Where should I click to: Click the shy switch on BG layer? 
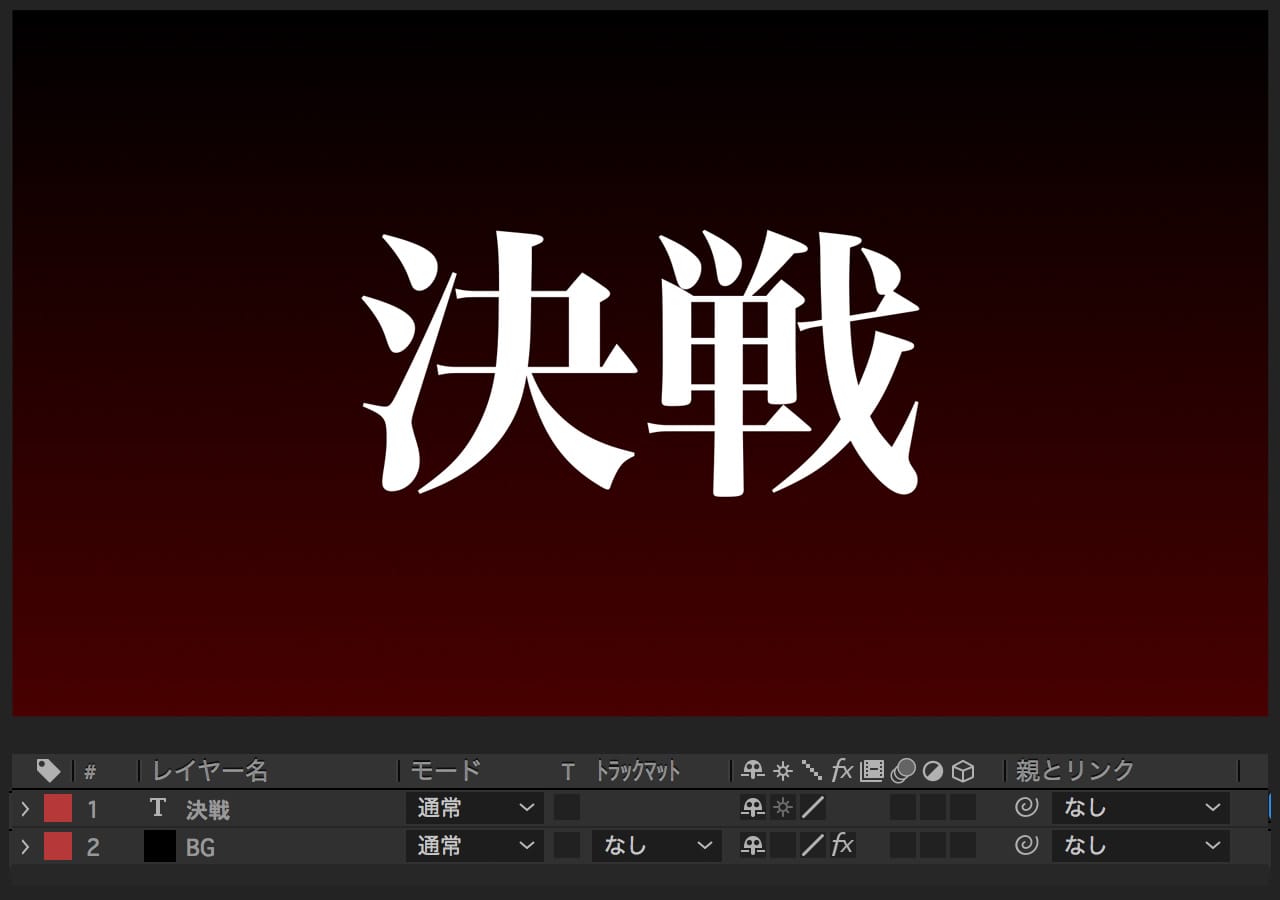(752, 846)
